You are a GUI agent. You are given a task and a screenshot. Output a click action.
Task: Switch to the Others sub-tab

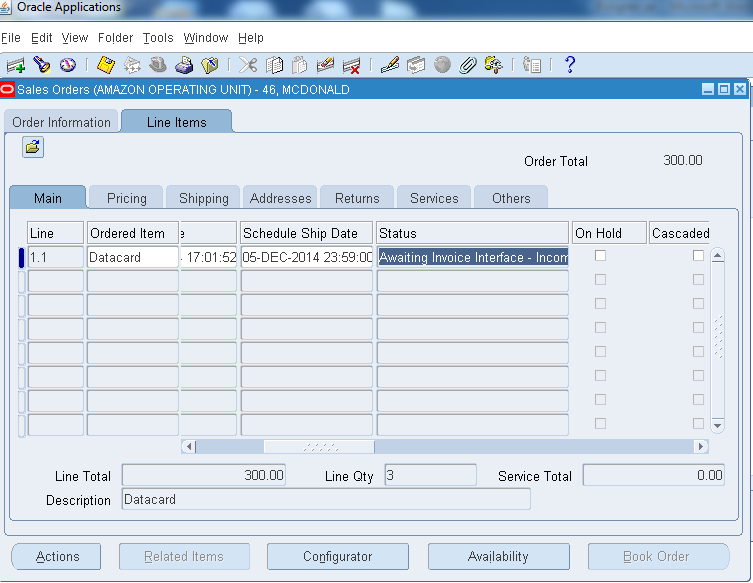point(511,198)
